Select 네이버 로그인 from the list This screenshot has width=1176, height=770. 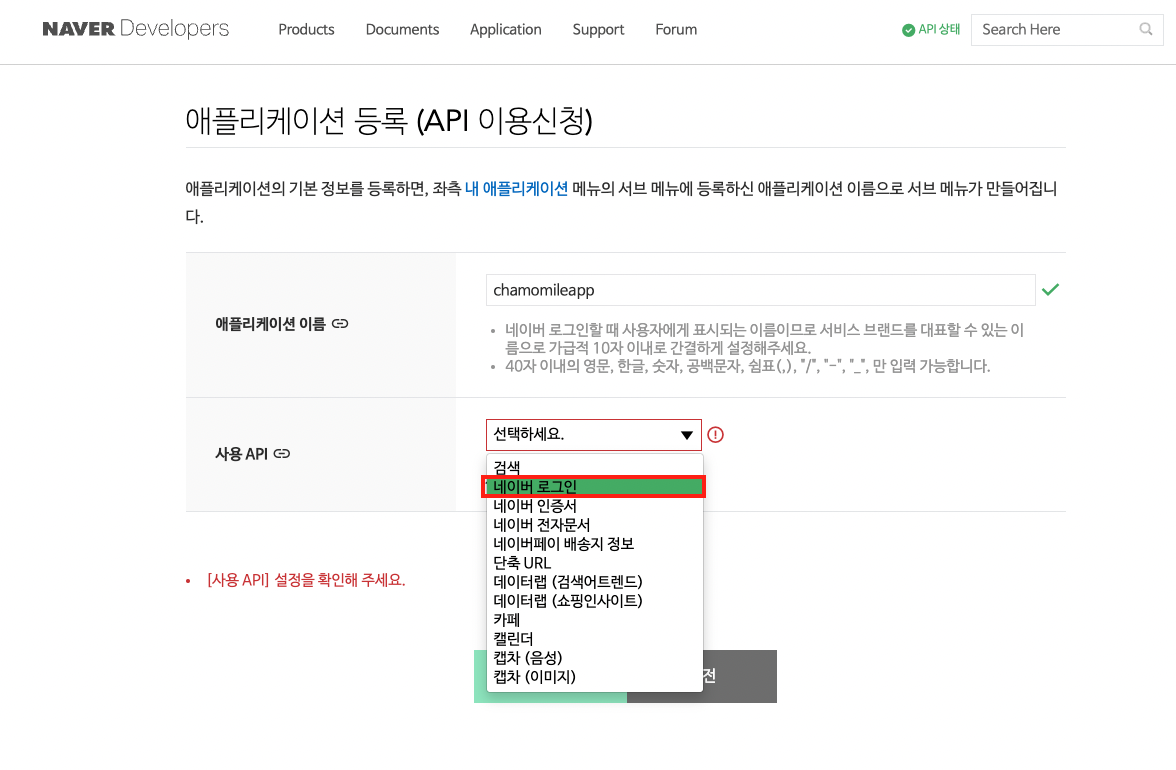coord(596,486)
